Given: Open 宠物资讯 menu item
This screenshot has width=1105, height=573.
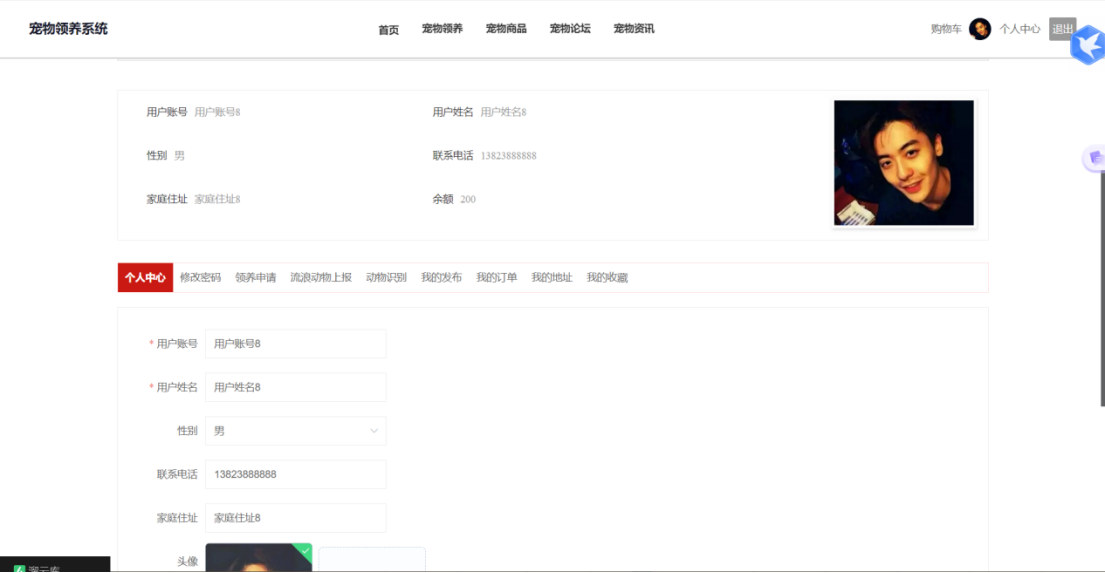Looking at the screenshot, I should [x=634, y=29].
